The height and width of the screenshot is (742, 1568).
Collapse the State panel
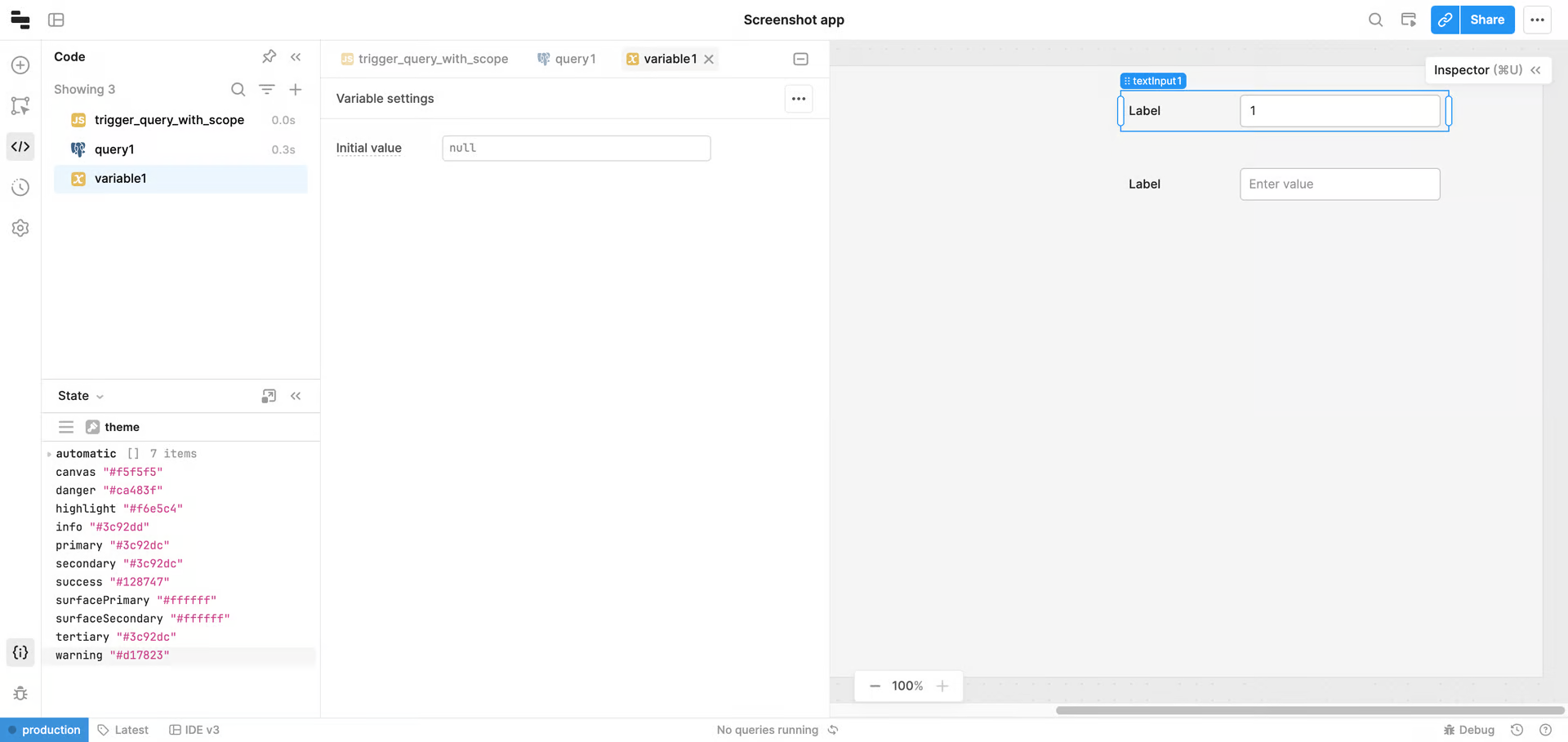pyautogui.click(x=296, y=396)
